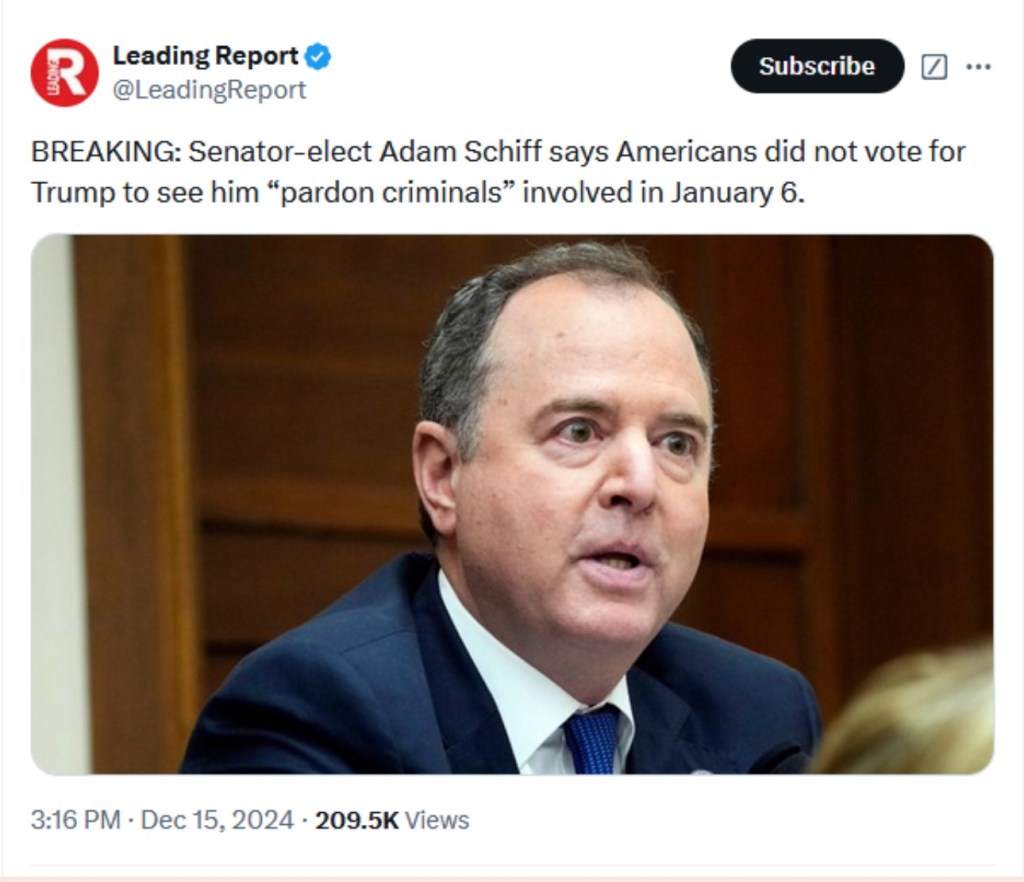Viewport: 1024px width, 882px height.
Task: Open the @LeadingReport handle link
Action: click(209, 90)
